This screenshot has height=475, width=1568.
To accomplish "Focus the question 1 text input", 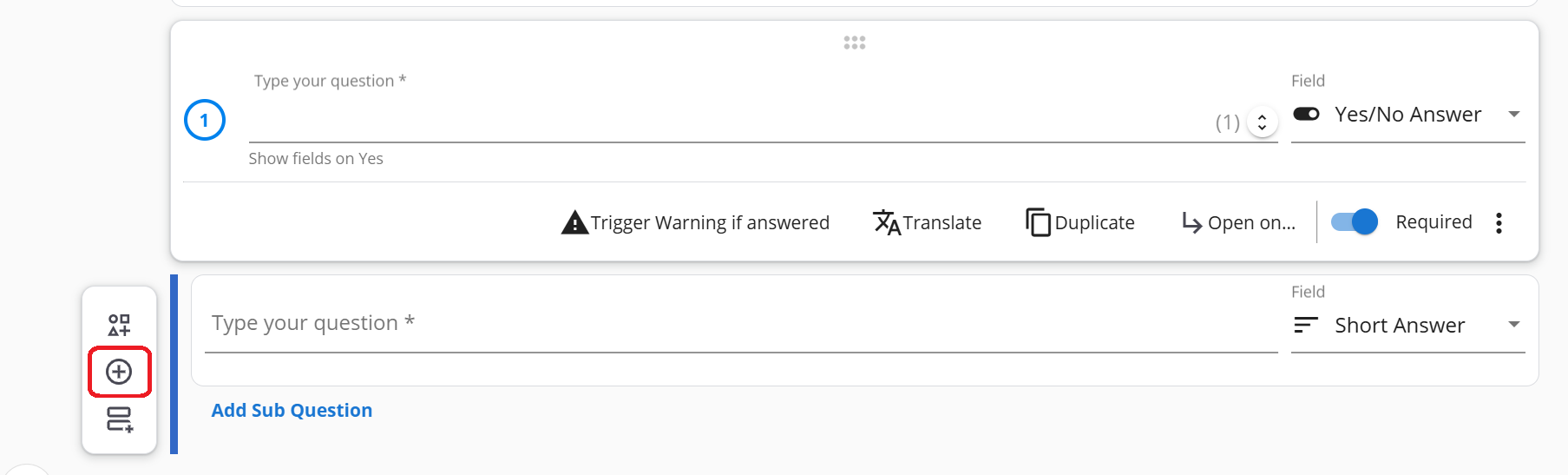I will click(729, 122).
